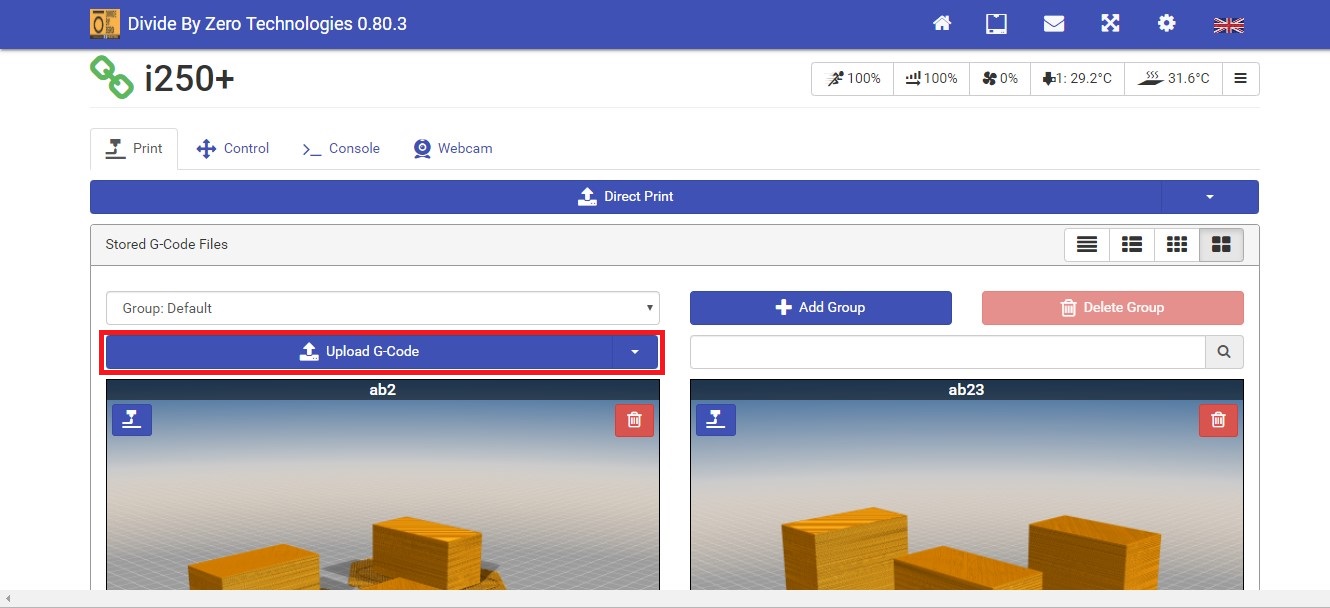Expand the Upload G-Code dropdown arrow
Screen dimensions: 1330x608
click(x=635, y=352)
